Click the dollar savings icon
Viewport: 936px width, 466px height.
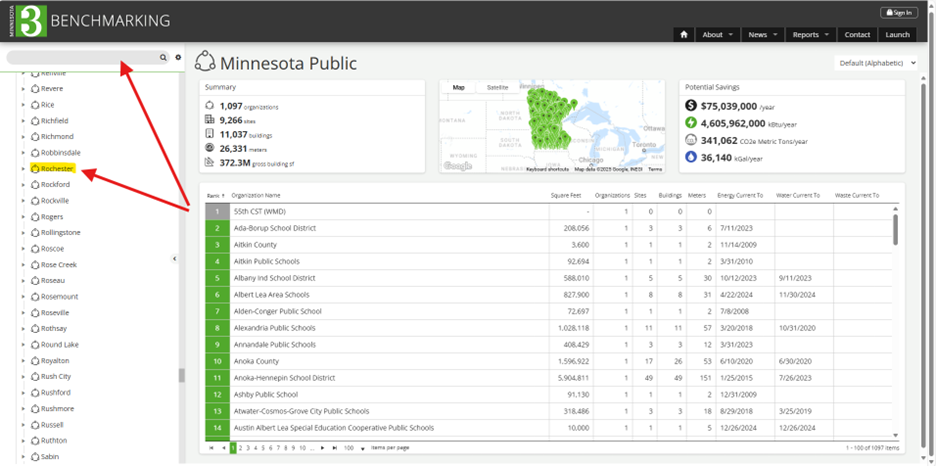691,105
